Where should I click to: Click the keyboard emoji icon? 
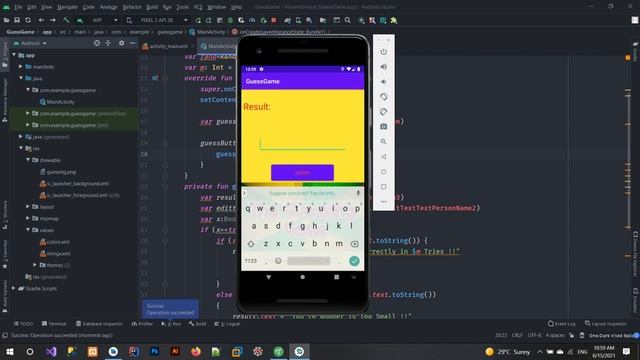tap(278, 261)
